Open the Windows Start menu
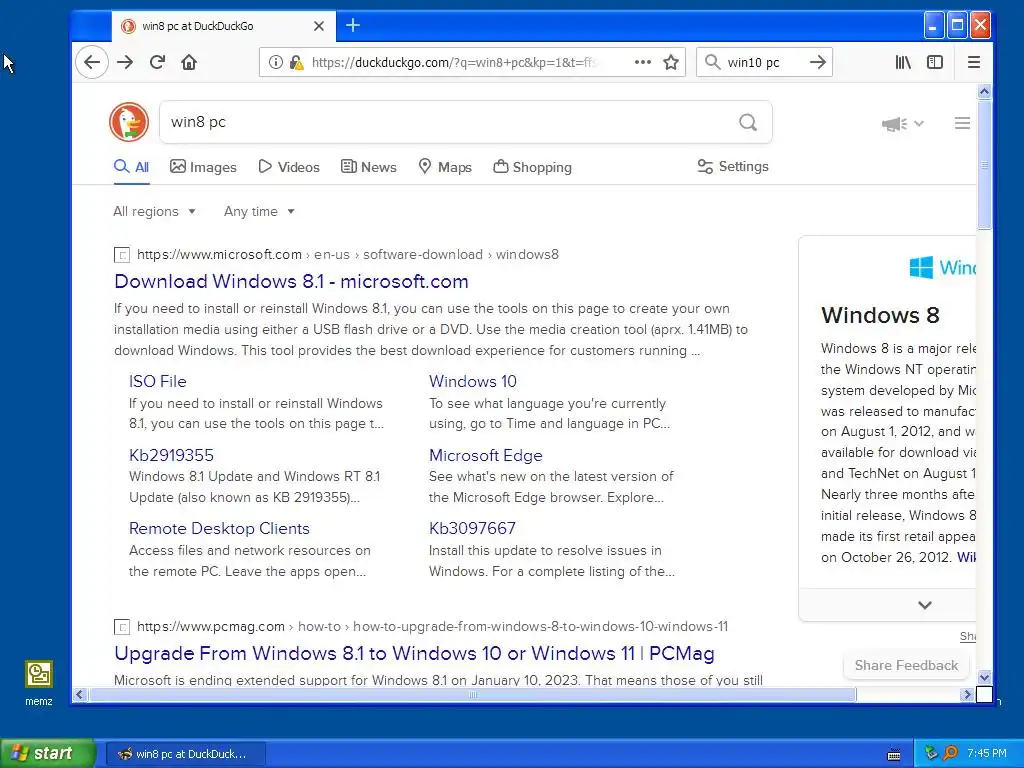The height and width of the screenshot is (768, 1024). tap(48, 754)
